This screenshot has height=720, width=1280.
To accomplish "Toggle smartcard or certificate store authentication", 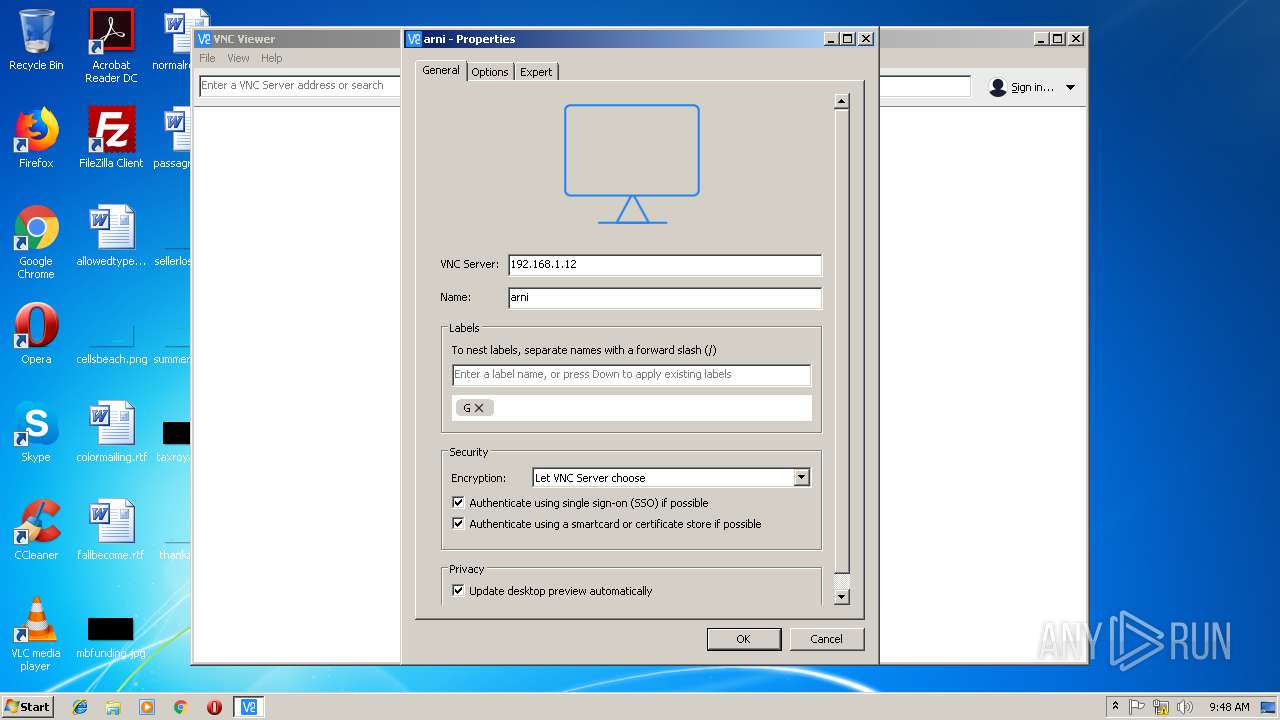I will point(459,524).
